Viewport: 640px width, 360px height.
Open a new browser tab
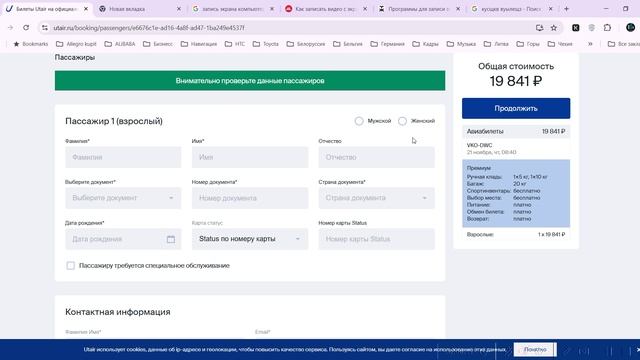567,9
